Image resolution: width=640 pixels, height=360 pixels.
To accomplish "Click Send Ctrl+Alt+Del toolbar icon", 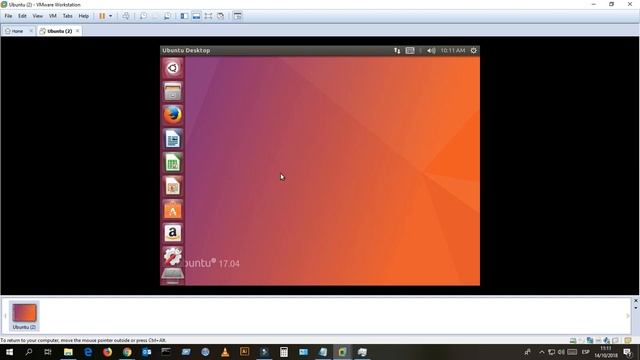I will point(126,16).
